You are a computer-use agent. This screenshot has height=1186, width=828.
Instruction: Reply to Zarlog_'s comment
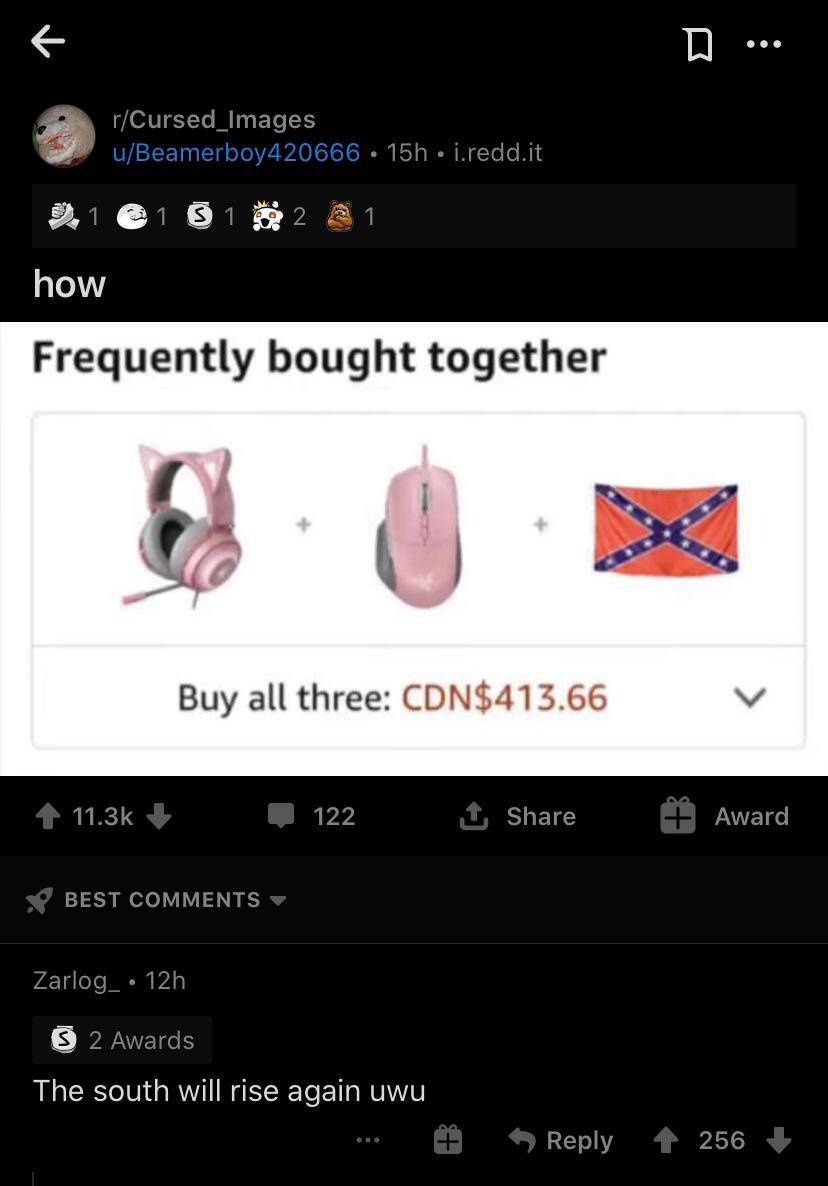560,1140
